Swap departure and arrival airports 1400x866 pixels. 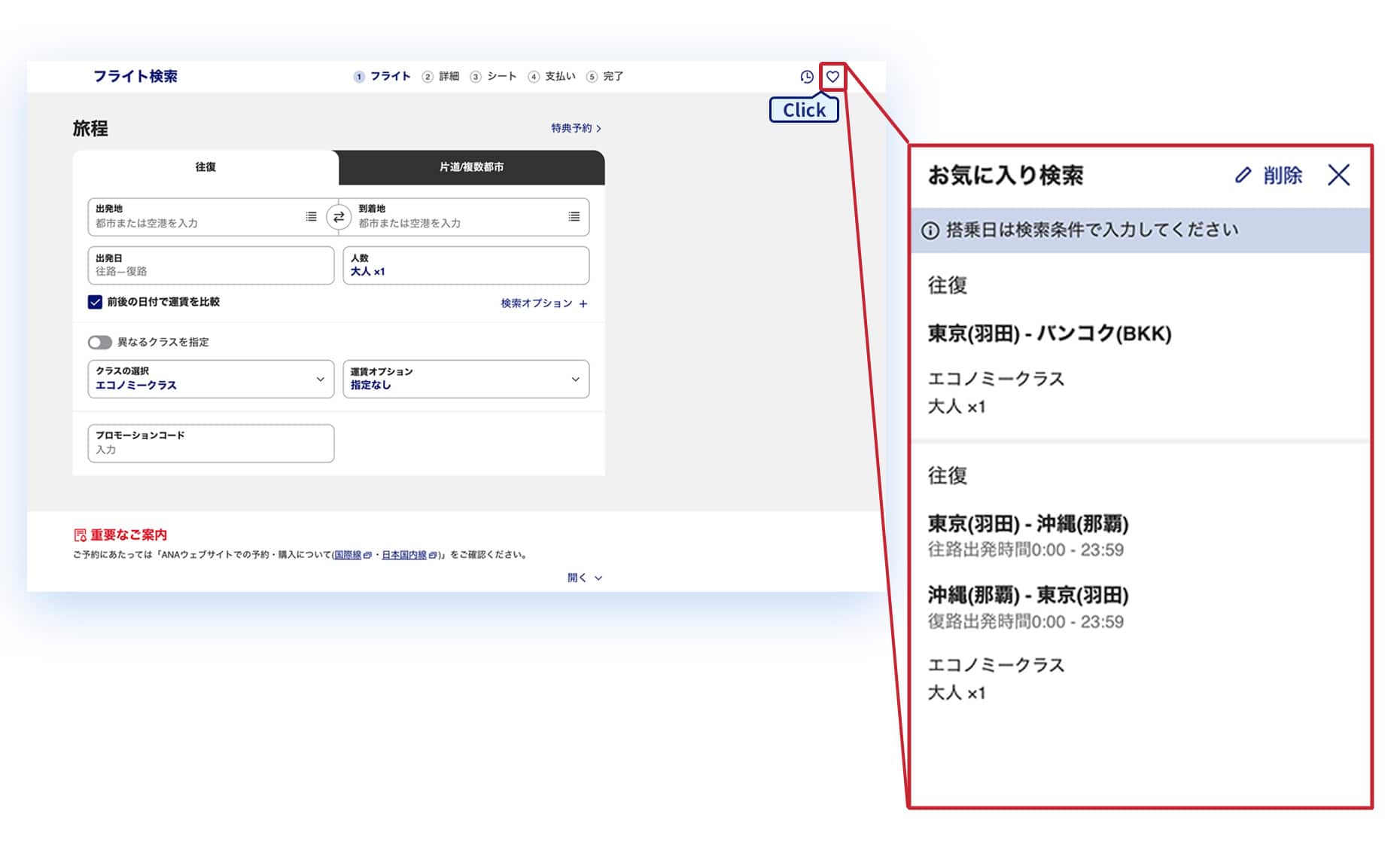[339, 217]
